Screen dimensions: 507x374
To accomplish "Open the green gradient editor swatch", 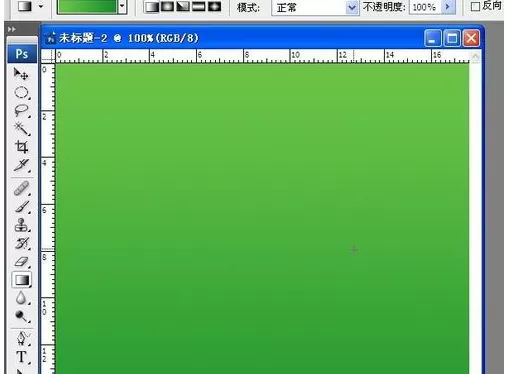I will (87, 6).
